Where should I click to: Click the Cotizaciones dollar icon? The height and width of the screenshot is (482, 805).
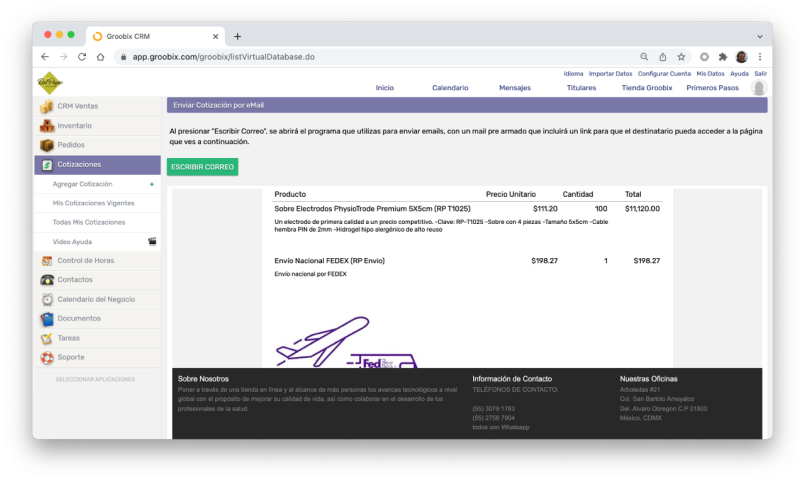click(47, 165)
